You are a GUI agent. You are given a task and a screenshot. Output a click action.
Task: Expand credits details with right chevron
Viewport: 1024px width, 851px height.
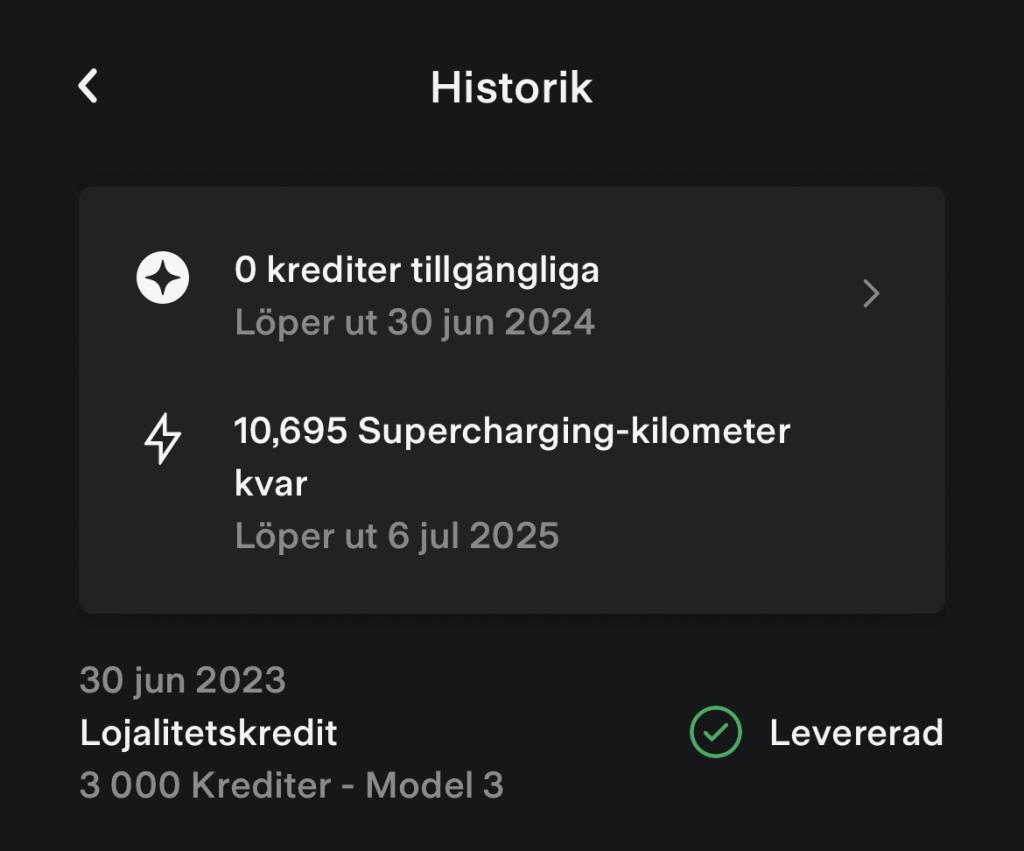[871, 293]
